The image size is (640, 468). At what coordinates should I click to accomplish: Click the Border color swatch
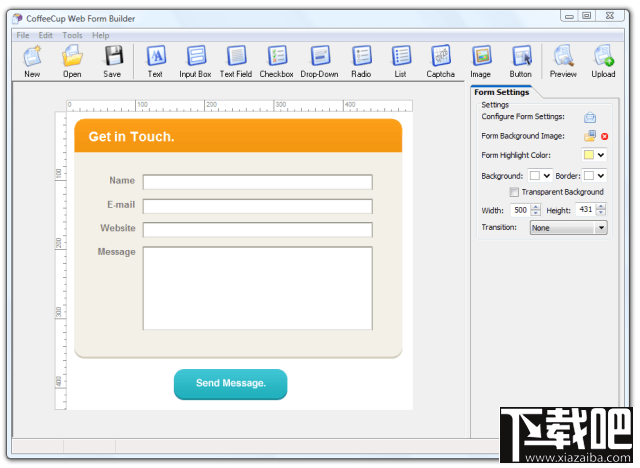tap(589, 176)
